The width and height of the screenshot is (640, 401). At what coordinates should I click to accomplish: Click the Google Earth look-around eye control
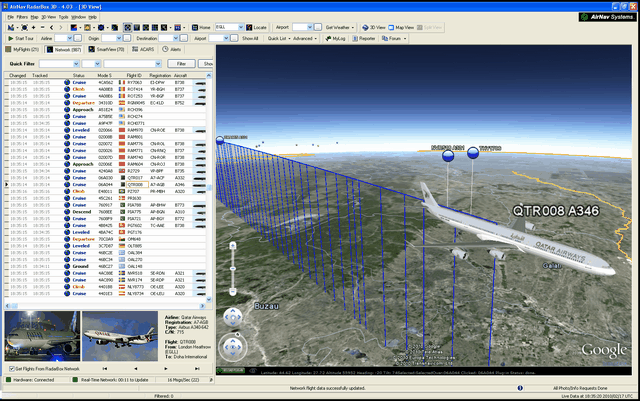(x=233, y=347)
